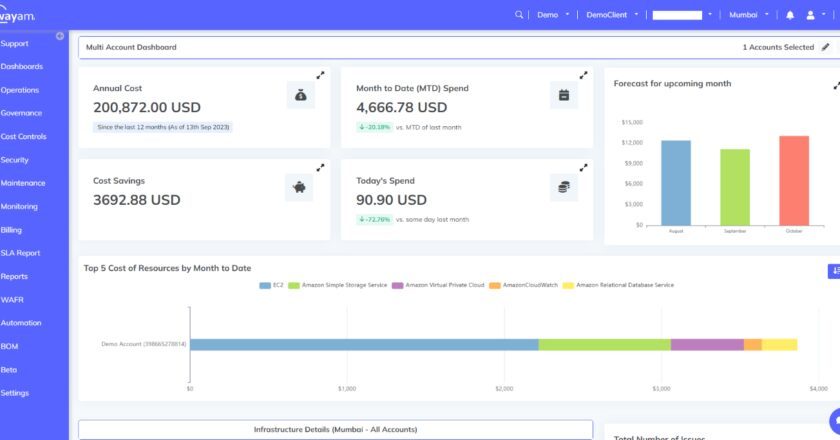The width and height of the screenshot is (840, 440).
Task: Click the Since the last 12 months badge
Action: click(163, 127)
